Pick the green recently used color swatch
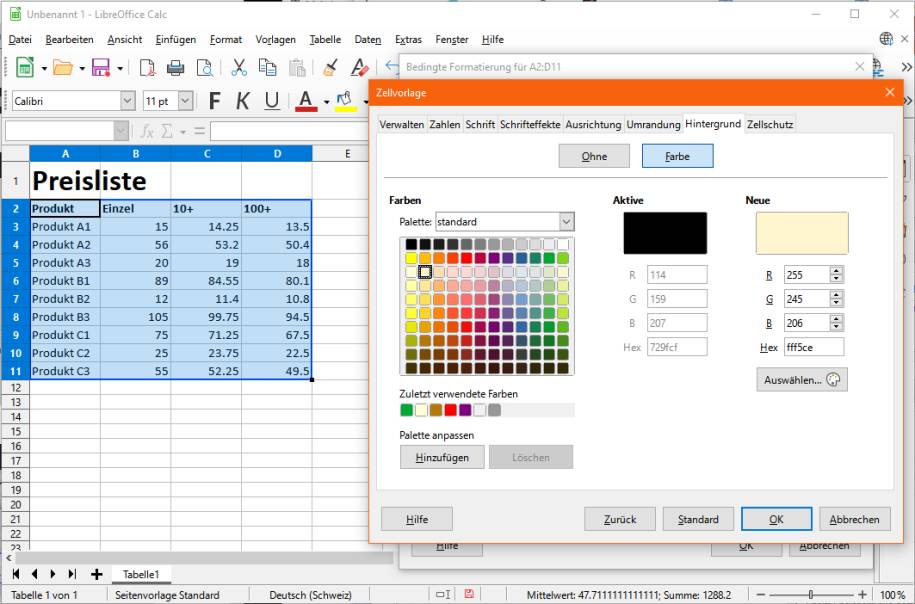The width and height of the screenshot is (915, 604). point(406,410)
